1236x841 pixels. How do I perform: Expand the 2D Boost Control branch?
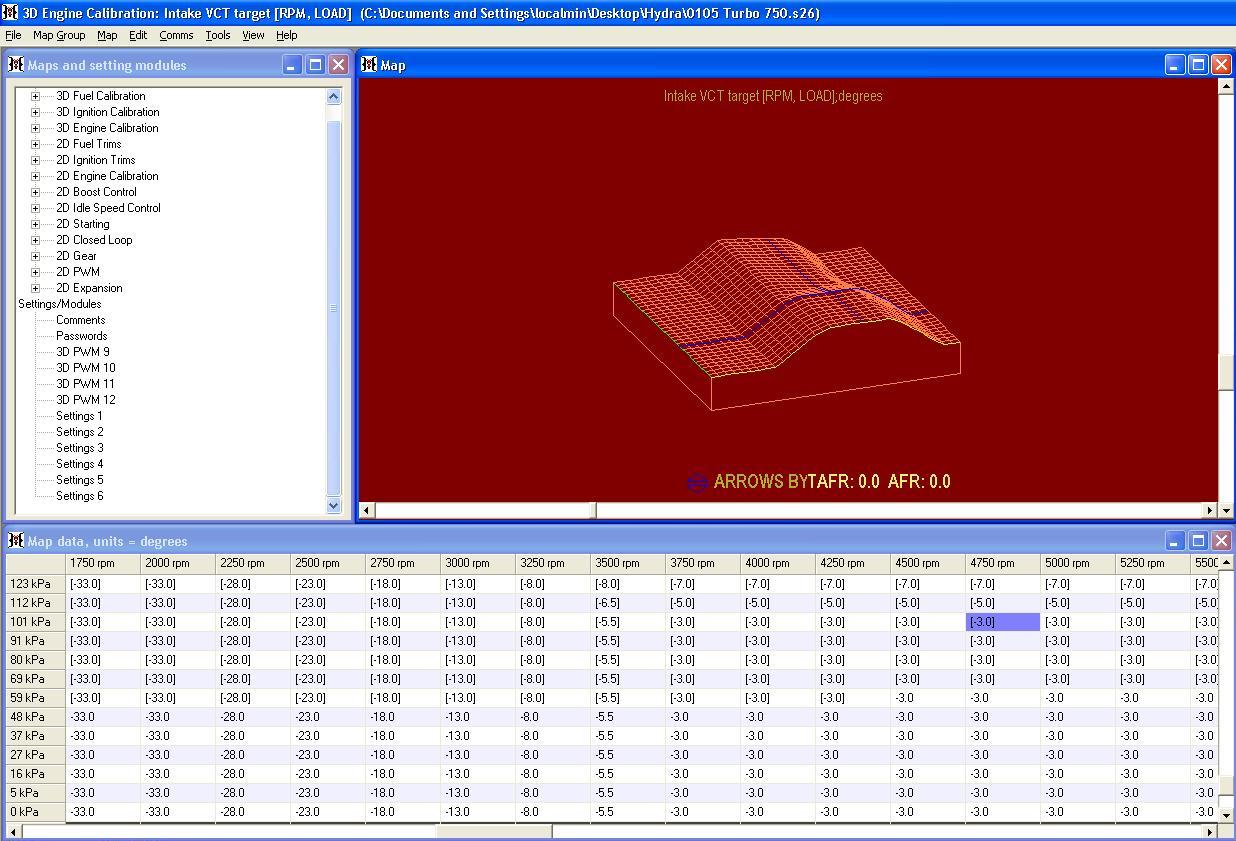pyautogui.click(x=34, y=191)
